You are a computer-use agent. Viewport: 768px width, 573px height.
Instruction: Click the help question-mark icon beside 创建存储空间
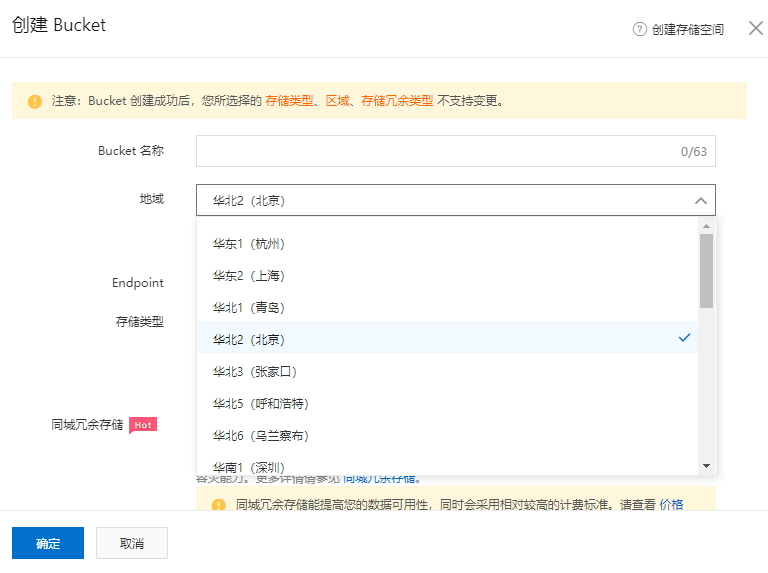[639, 29]
